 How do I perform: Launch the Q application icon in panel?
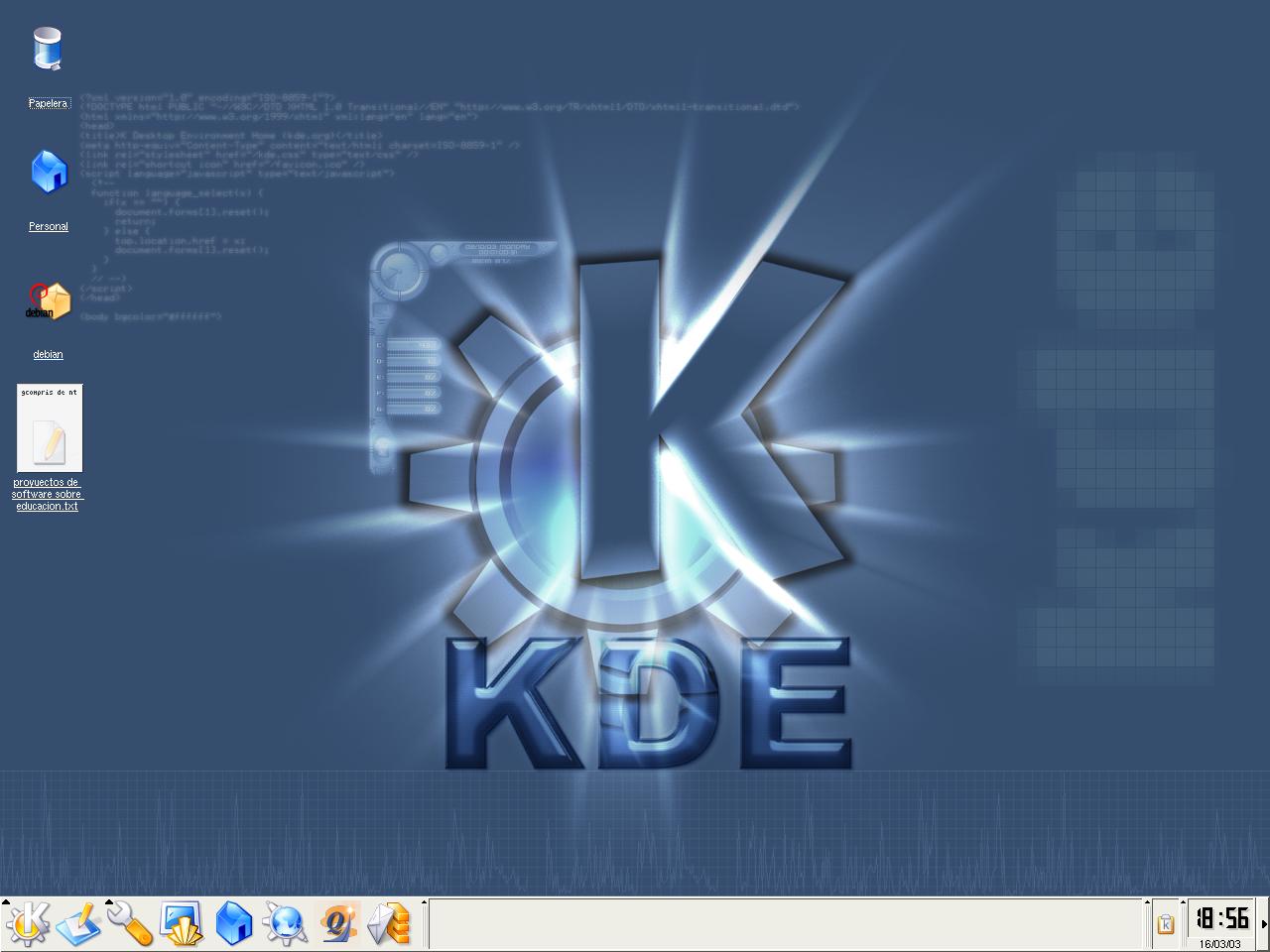337,925
